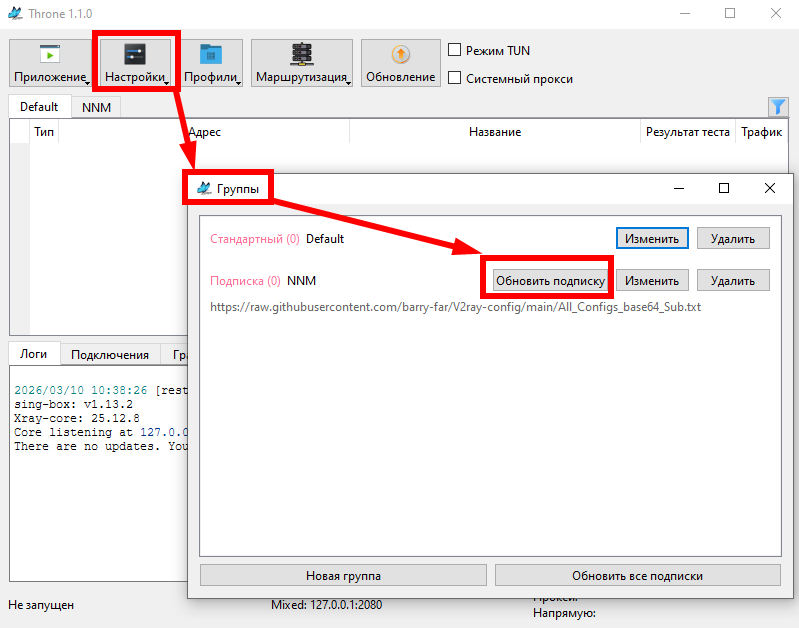The image size is (799, 628).
Task: Click the Не запущен status text
Action: (41, 605)
